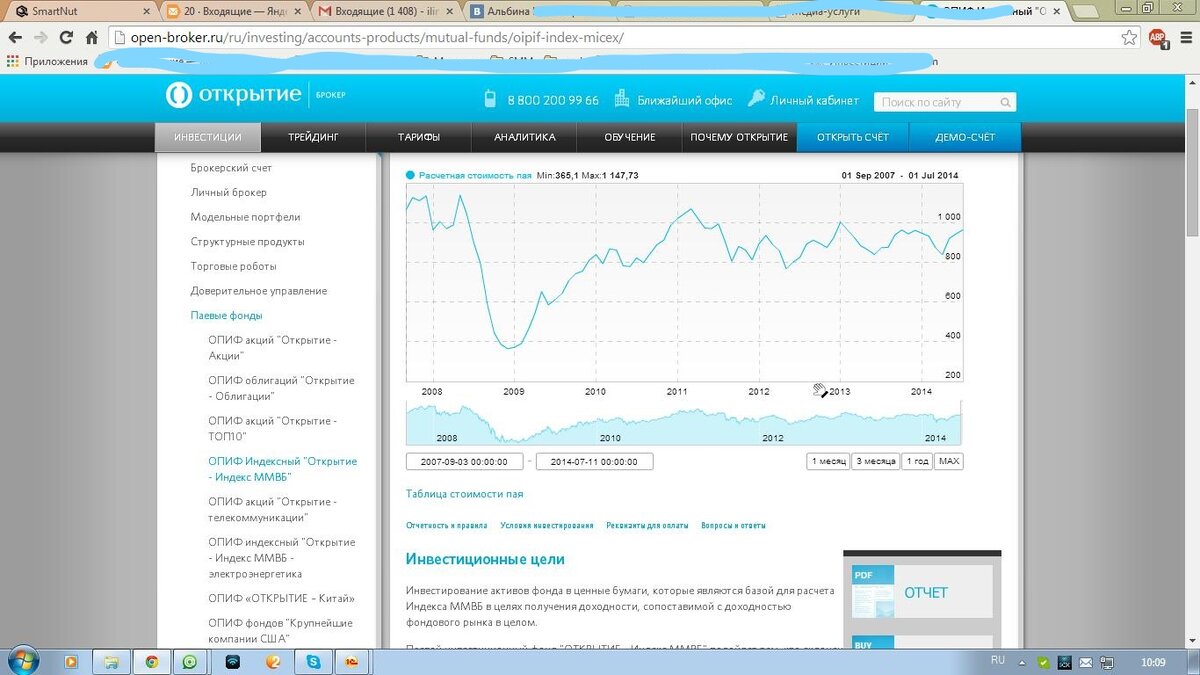Viewport: 1200px width, 675px height.
Task: Open Торговые роботы in the sidebar
Action: click(x=233, y=266)
